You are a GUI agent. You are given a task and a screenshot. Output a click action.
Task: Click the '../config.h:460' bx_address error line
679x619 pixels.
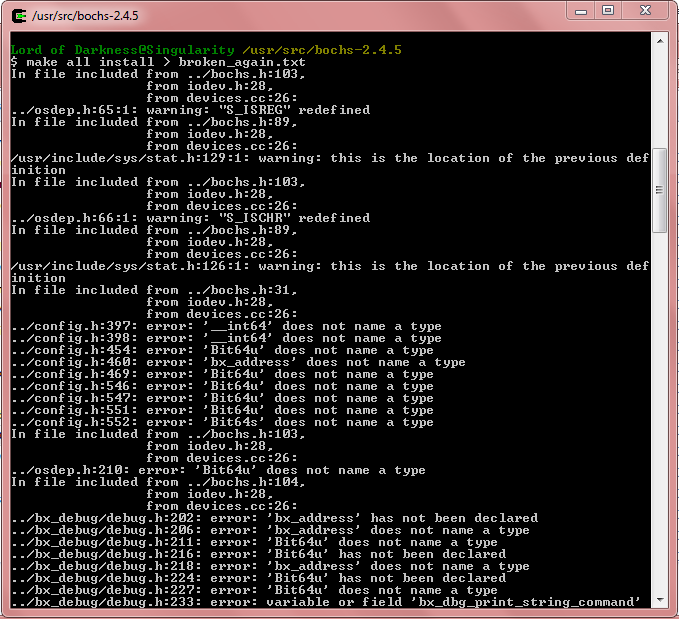(238, 362)
